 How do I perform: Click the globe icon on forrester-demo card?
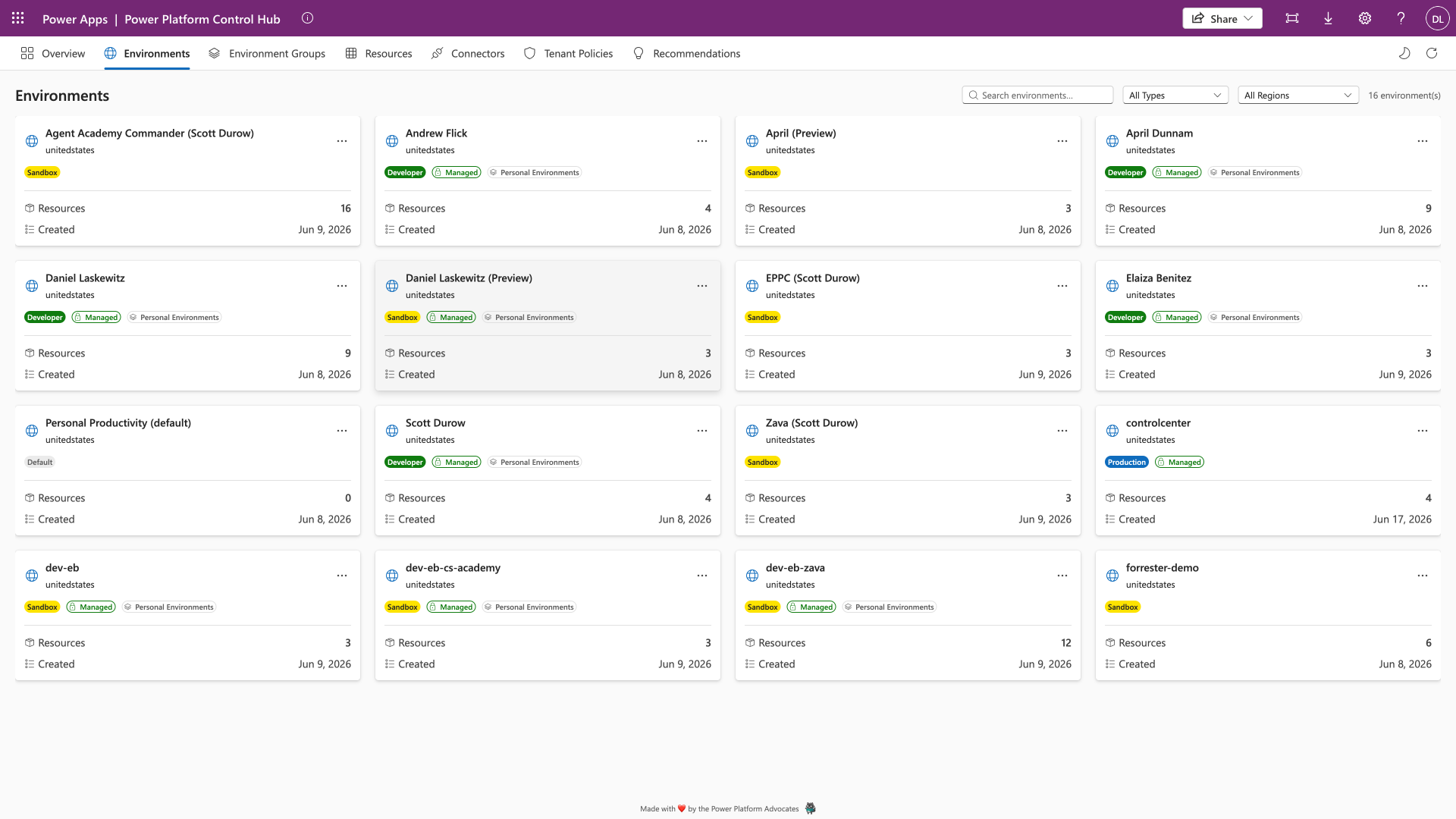[1112, 576]
